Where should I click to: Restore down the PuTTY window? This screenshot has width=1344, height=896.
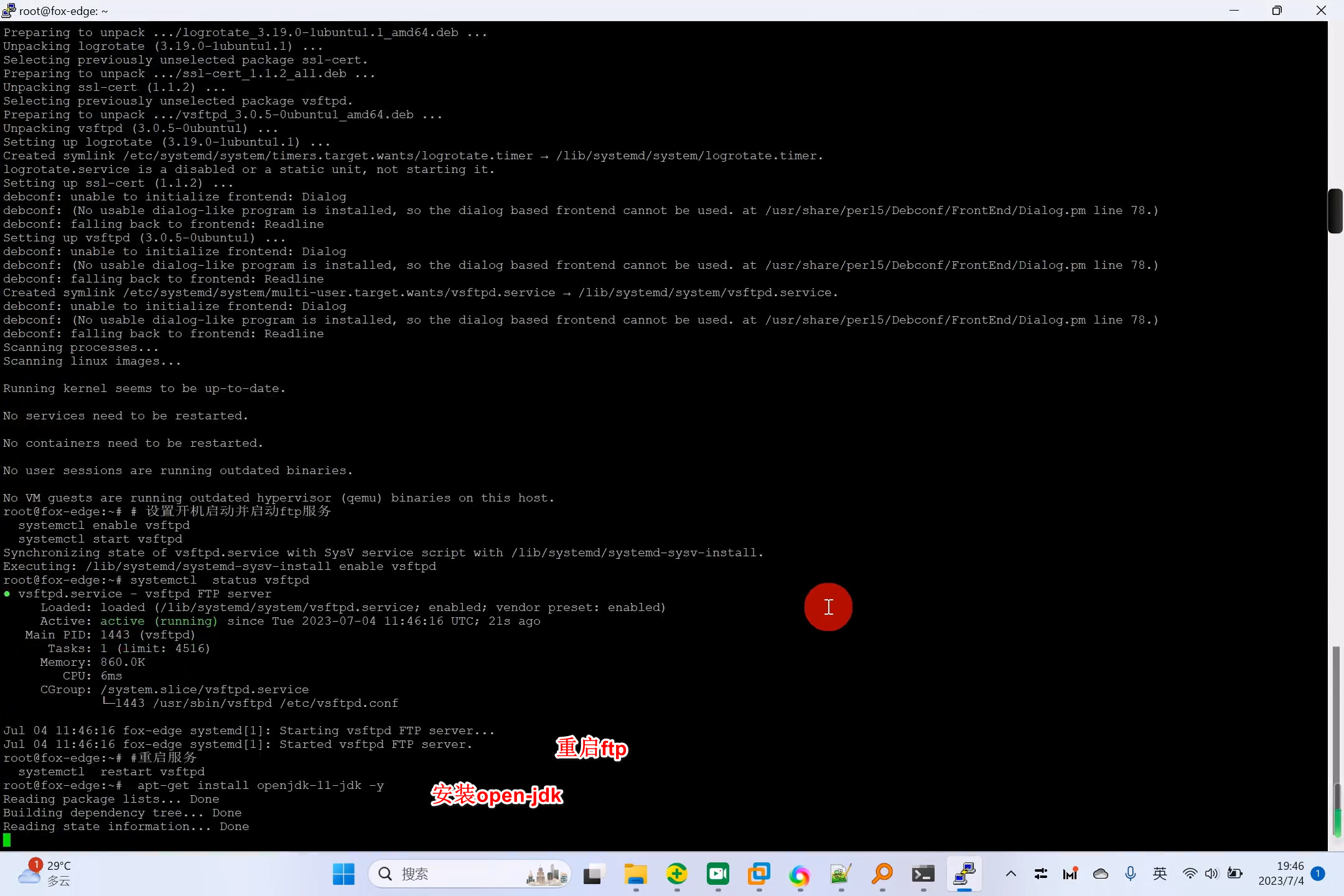(x=1277, y=11)
